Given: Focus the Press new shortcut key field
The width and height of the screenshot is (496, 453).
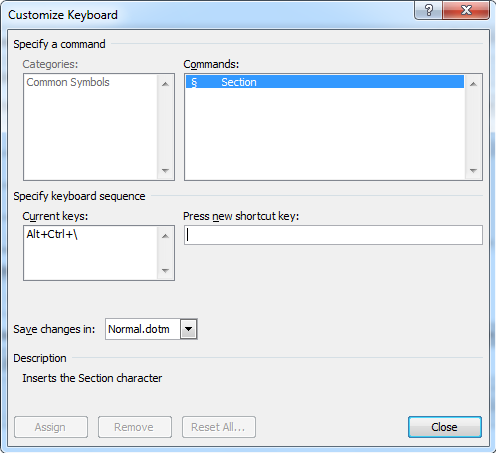Looking at the screenshot, I should 333,235.
